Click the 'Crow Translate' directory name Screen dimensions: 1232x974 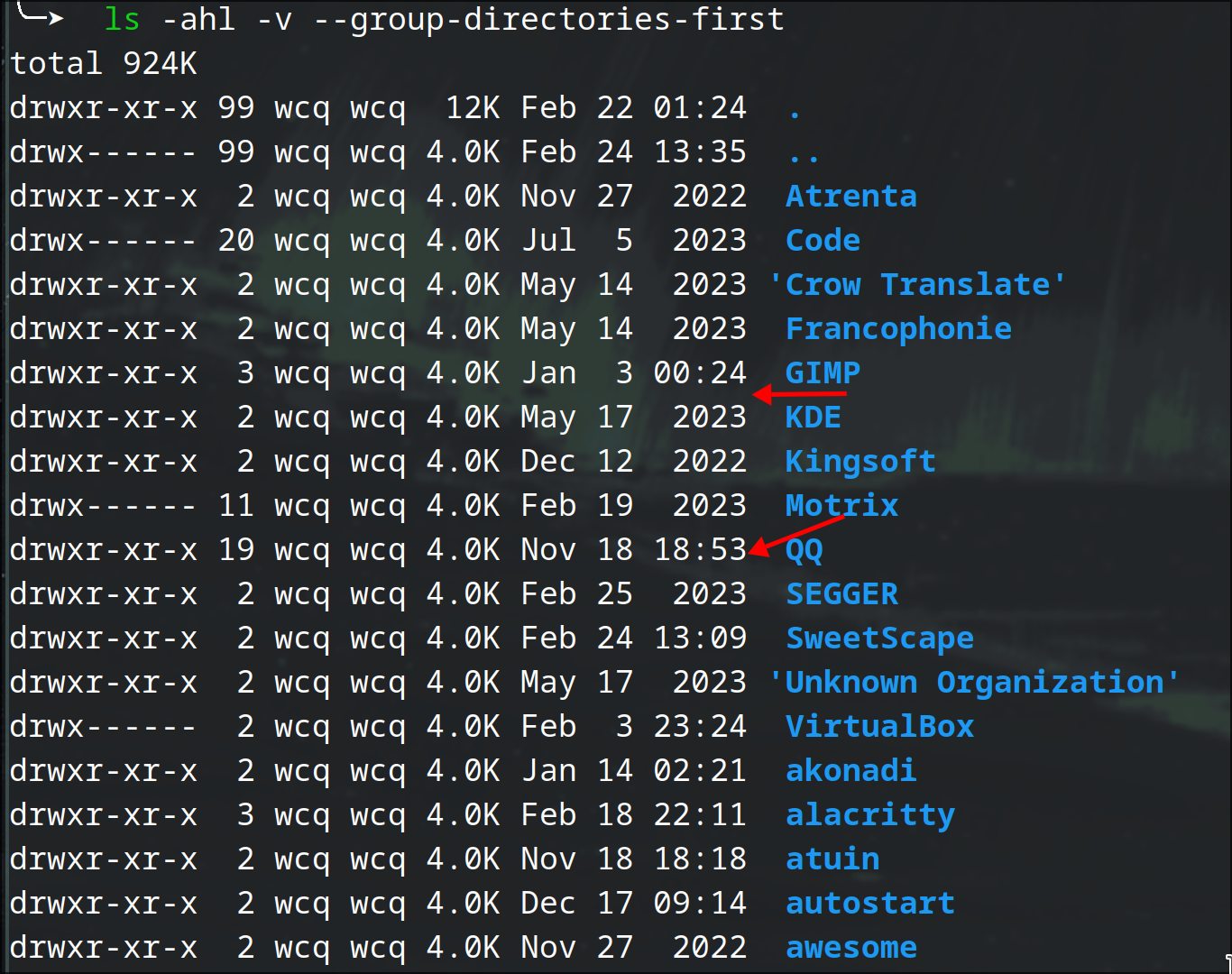(x=917, y=284)
